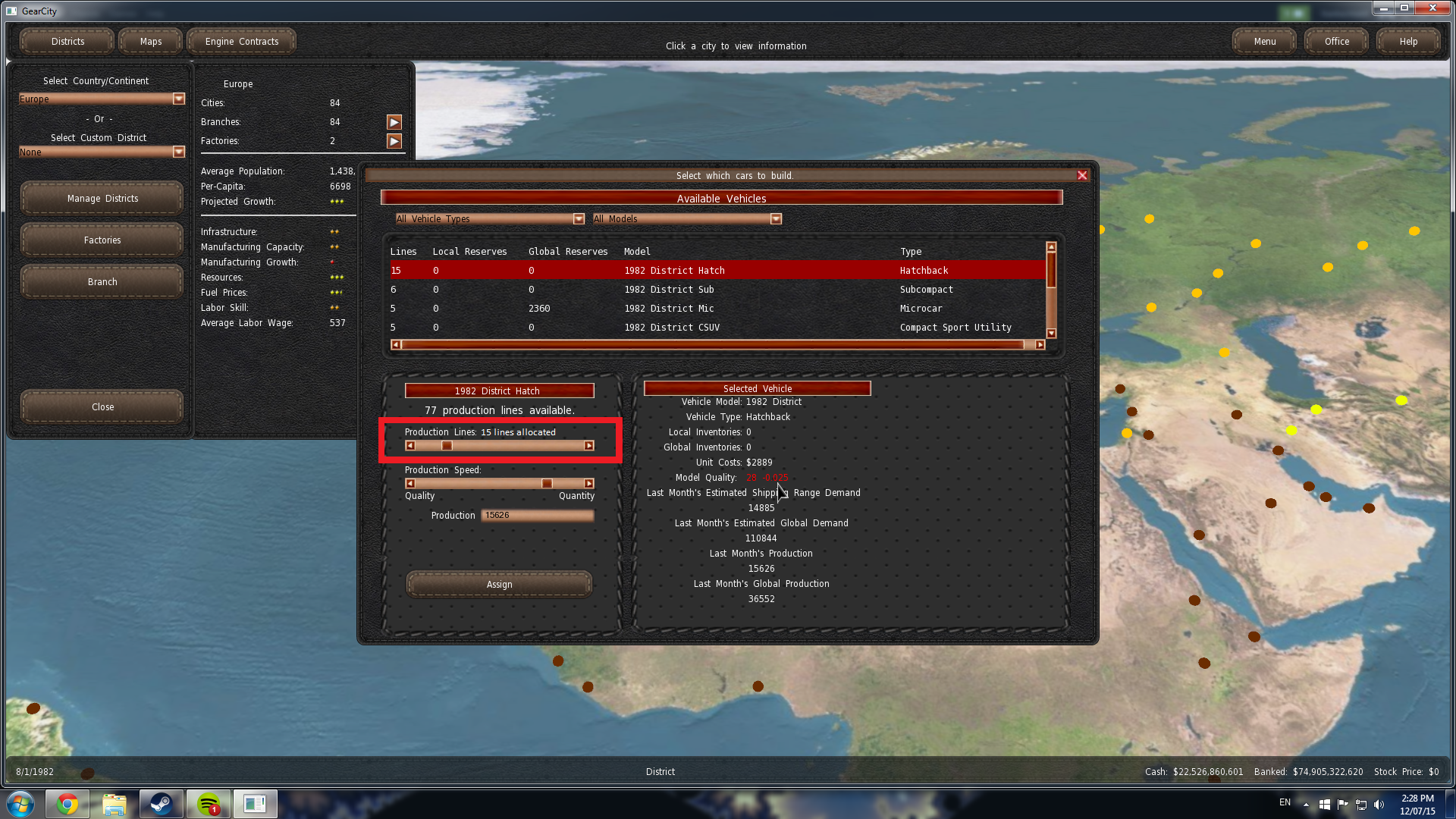Click the Manage Districts button
The width and height of the screenshot is (1456, 819).
pyautogui.click(x=102, y=199)
